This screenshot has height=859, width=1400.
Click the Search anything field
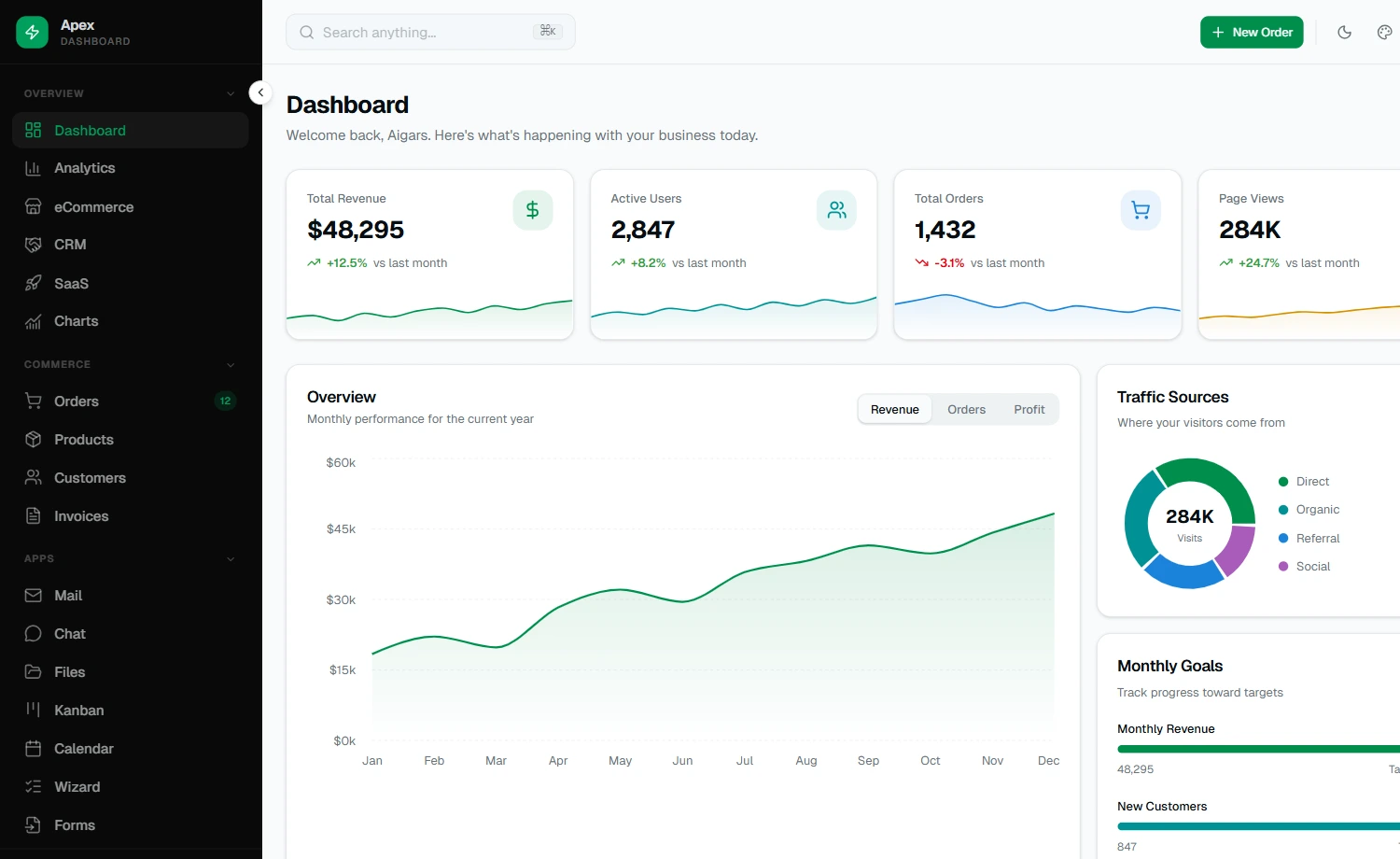(430, 32)
